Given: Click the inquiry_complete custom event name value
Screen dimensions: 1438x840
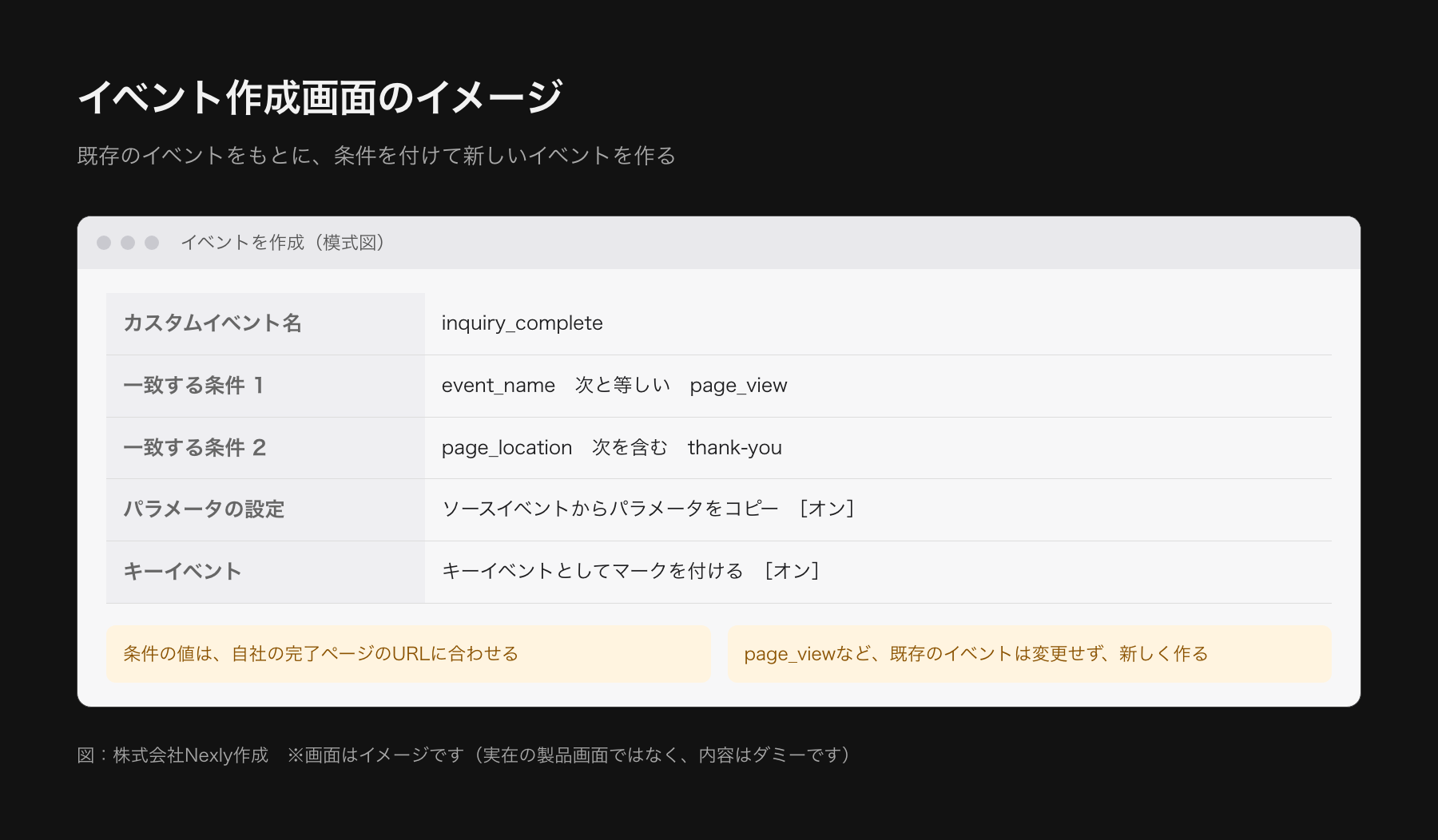Looking at the screenshot, I should [522, 323].
